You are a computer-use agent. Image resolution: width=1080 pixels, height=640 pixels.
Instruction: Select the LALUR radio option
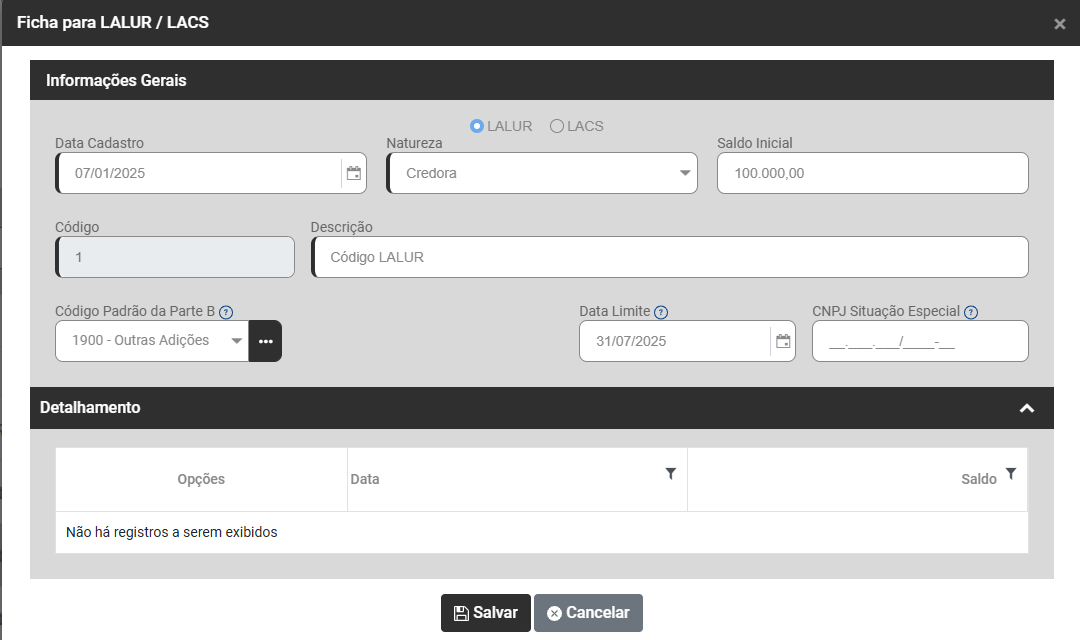[x=477, y=126]
